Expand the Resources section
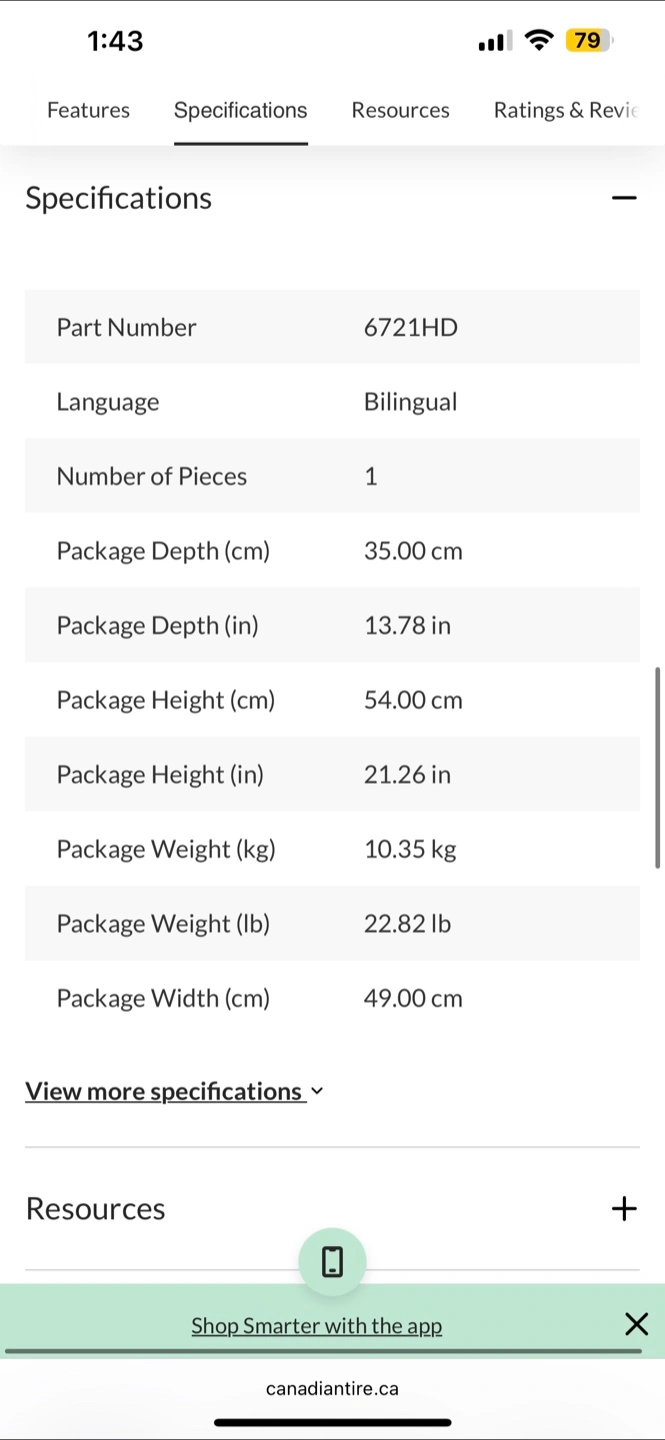The width and height of the screenshot is (665, 1440). coord(624,1208)
